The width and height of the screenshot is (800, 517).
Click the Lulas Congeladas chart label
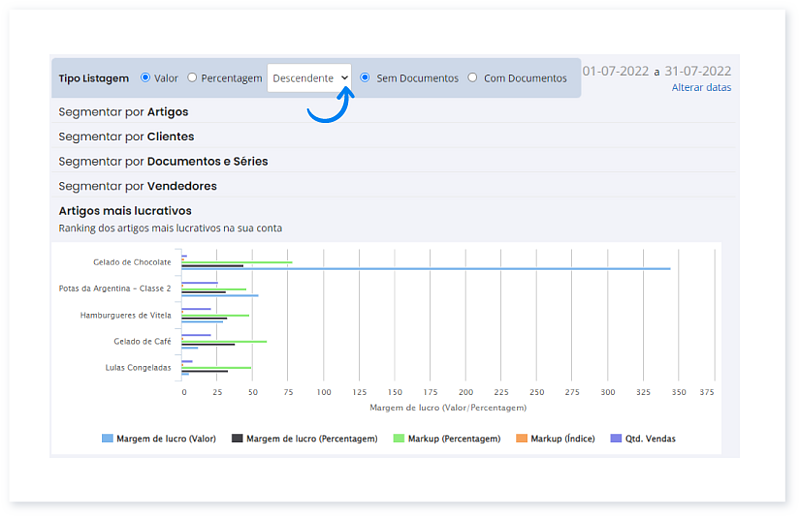[x=138, y=367]
